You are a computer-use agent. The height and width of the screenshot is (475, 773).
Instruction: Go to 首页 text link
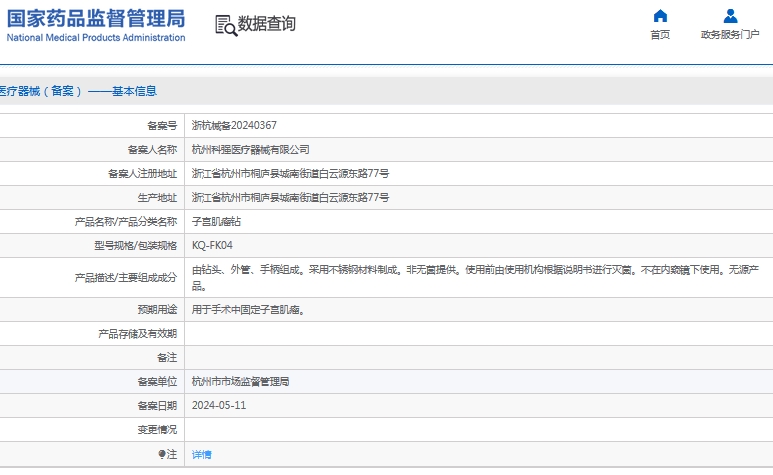coord(660,34)
